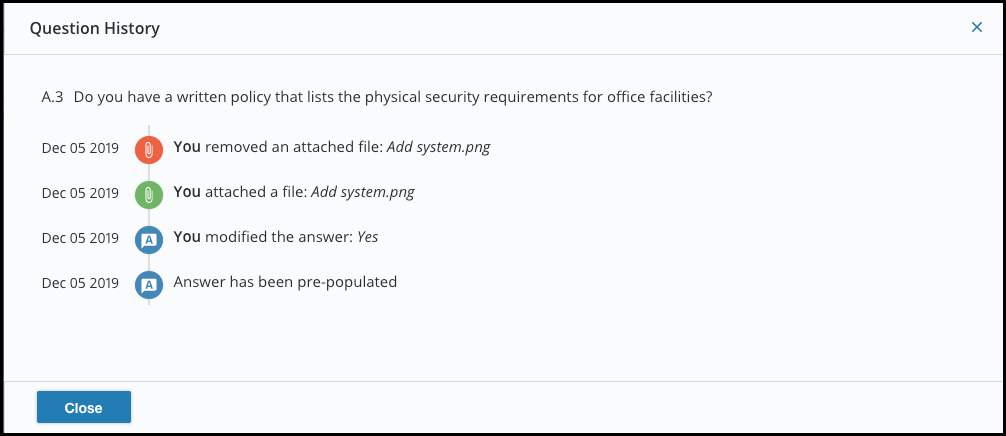Click bold You in attached file entry

[187, 192]
